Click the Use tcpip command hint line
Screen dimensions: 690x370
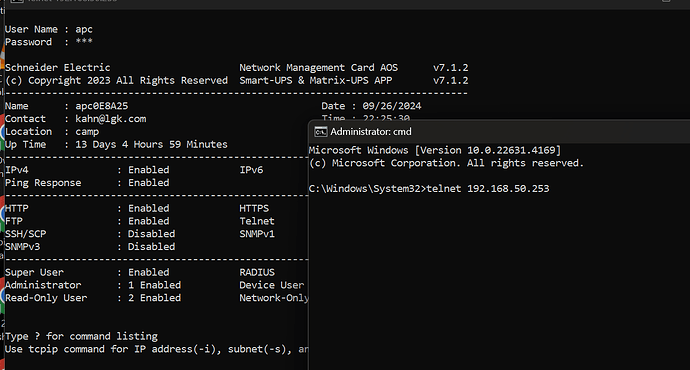[156, 349]
